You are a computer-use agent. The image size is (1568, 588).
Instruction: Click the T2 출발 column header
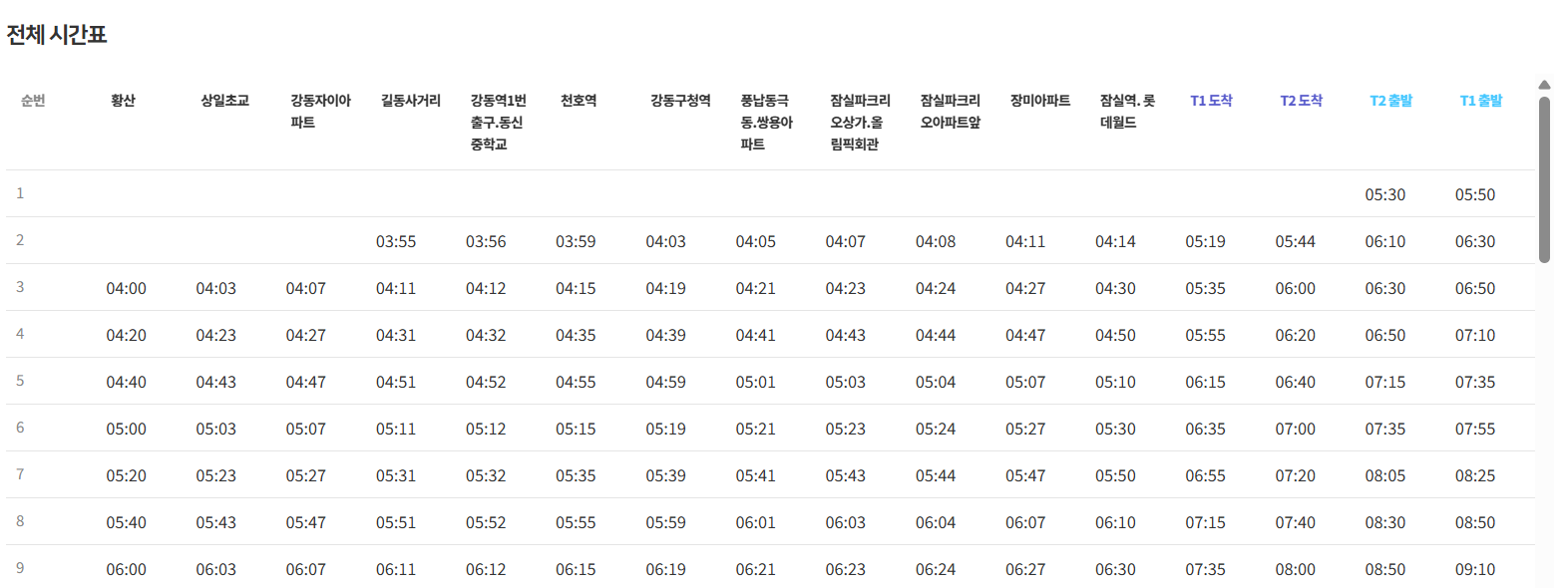1390,101
